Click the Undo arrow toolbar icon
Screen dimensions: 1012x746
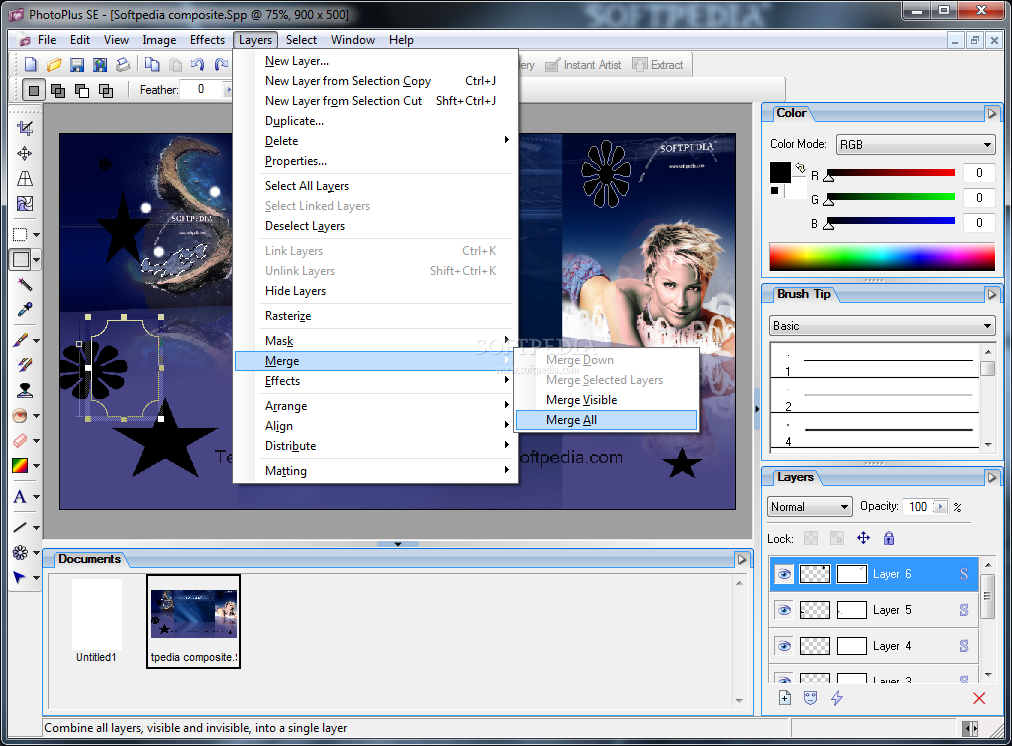coord(197,65)
